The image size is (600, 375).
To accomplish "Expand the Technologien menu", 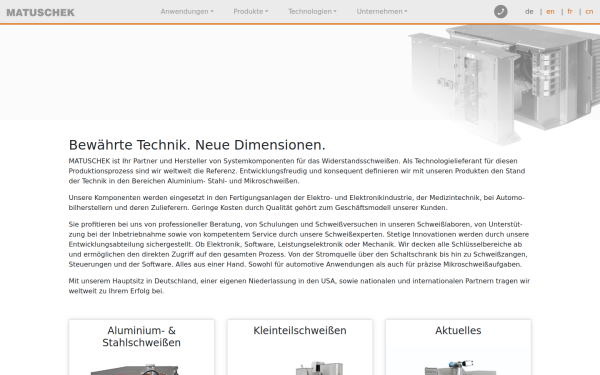I will tap(312, 11).
